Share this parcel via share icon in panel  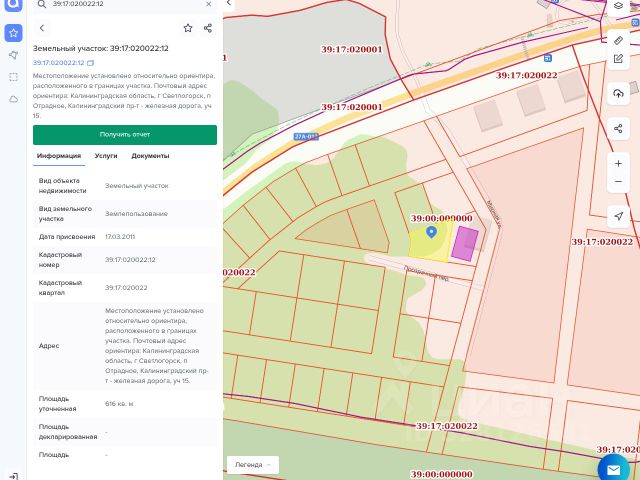point(208,28)
